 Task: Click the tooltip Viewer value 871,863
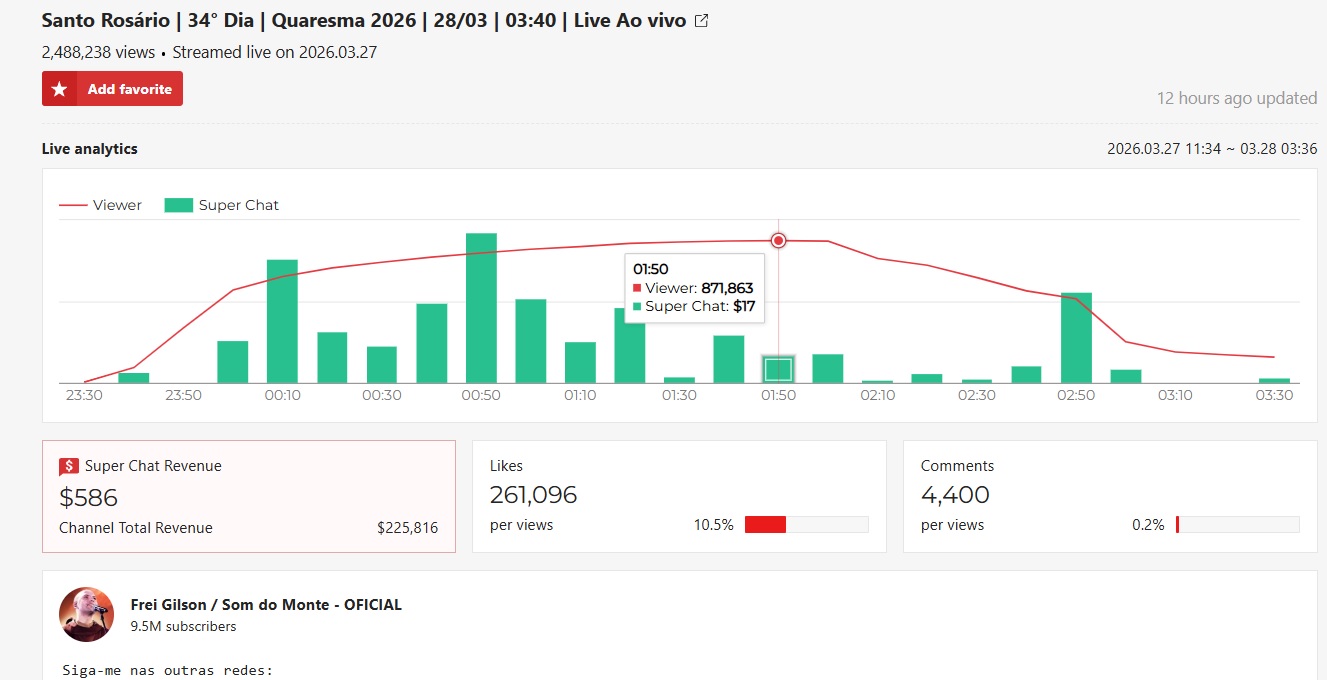click(x=727, y=288)
